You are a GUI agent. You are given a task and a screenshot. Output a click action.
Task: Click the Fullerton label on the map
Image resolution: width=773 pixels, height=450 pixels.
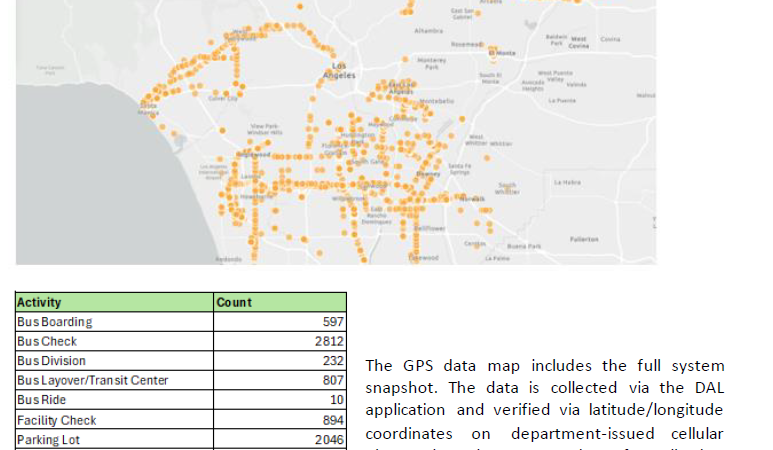coord(583,239)
